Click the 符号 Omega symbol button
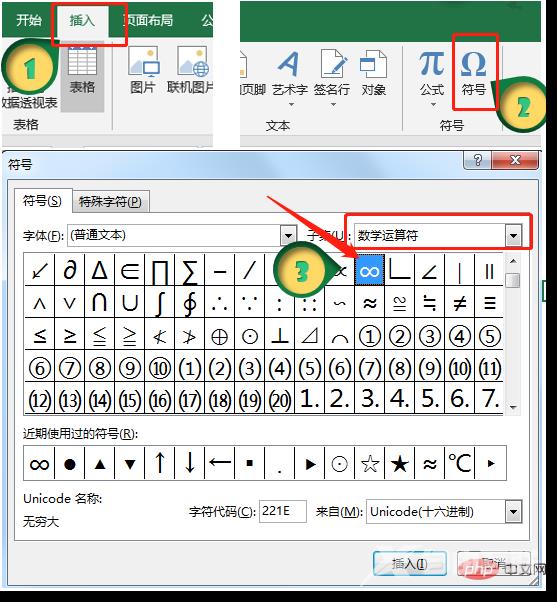557x602 pixels. tap(474, 73)
